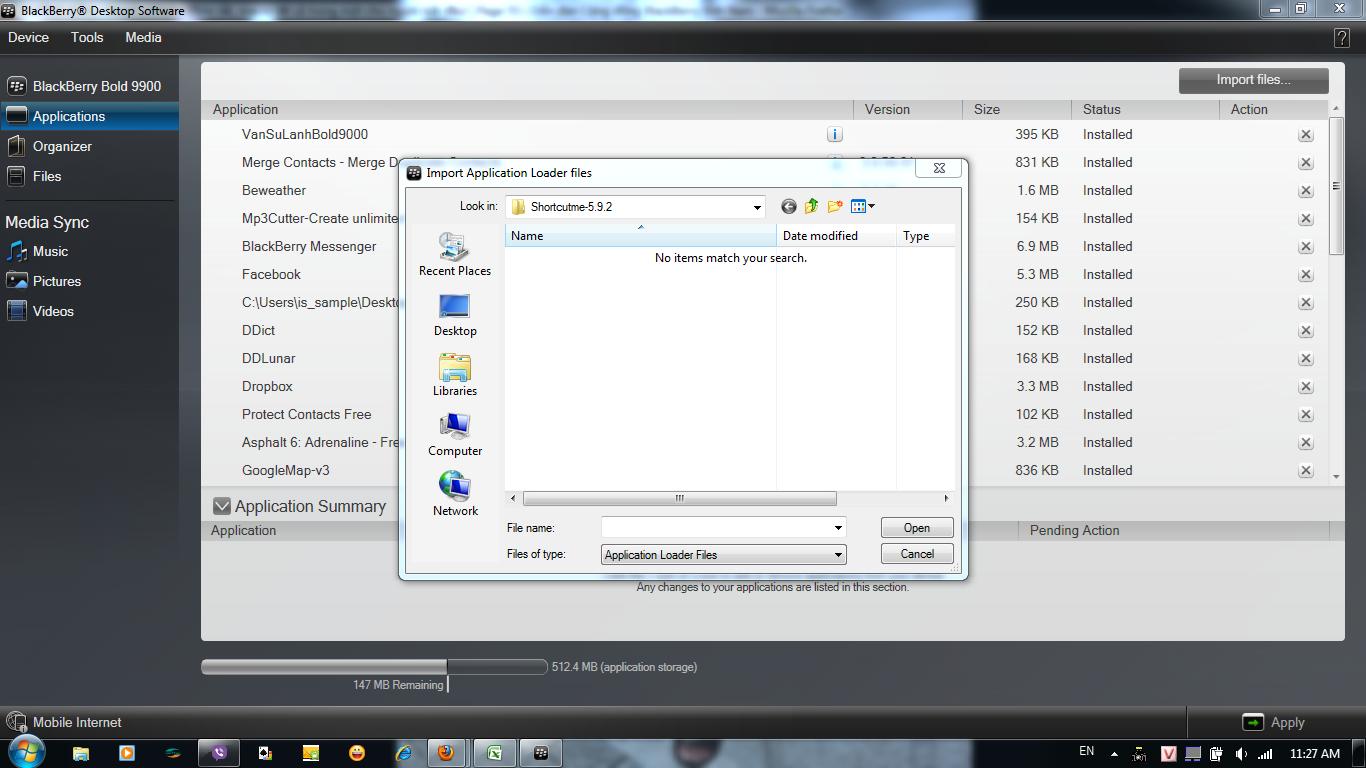Image resolution: width=1366 pixels, height=768 pixels.
Task: Sort applications by Size column
Action: pyautogui.click(x=1017, y=109)
